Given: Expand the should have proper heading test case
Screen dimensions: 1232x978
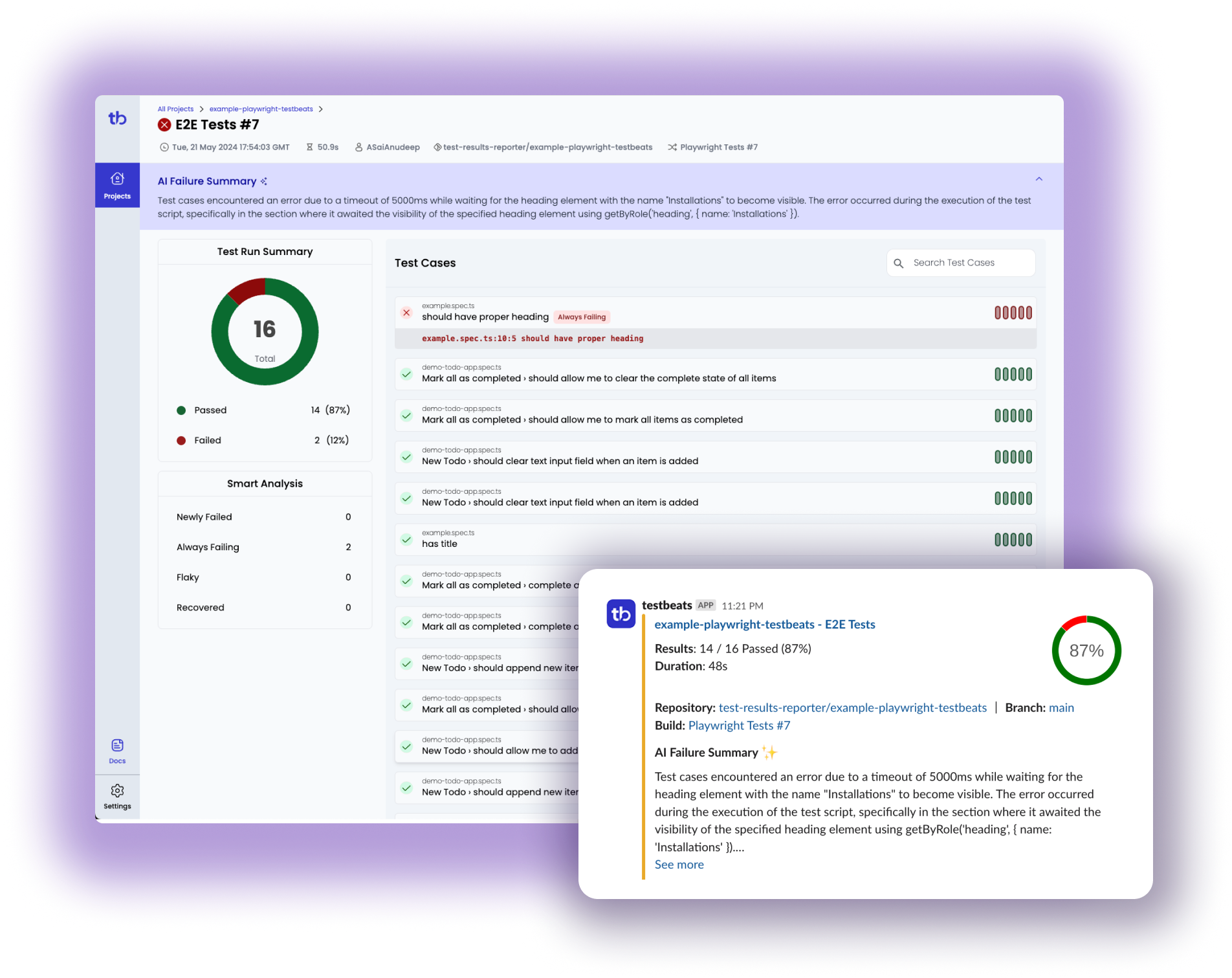Looking at the screenshot, I should coord(715,313).
